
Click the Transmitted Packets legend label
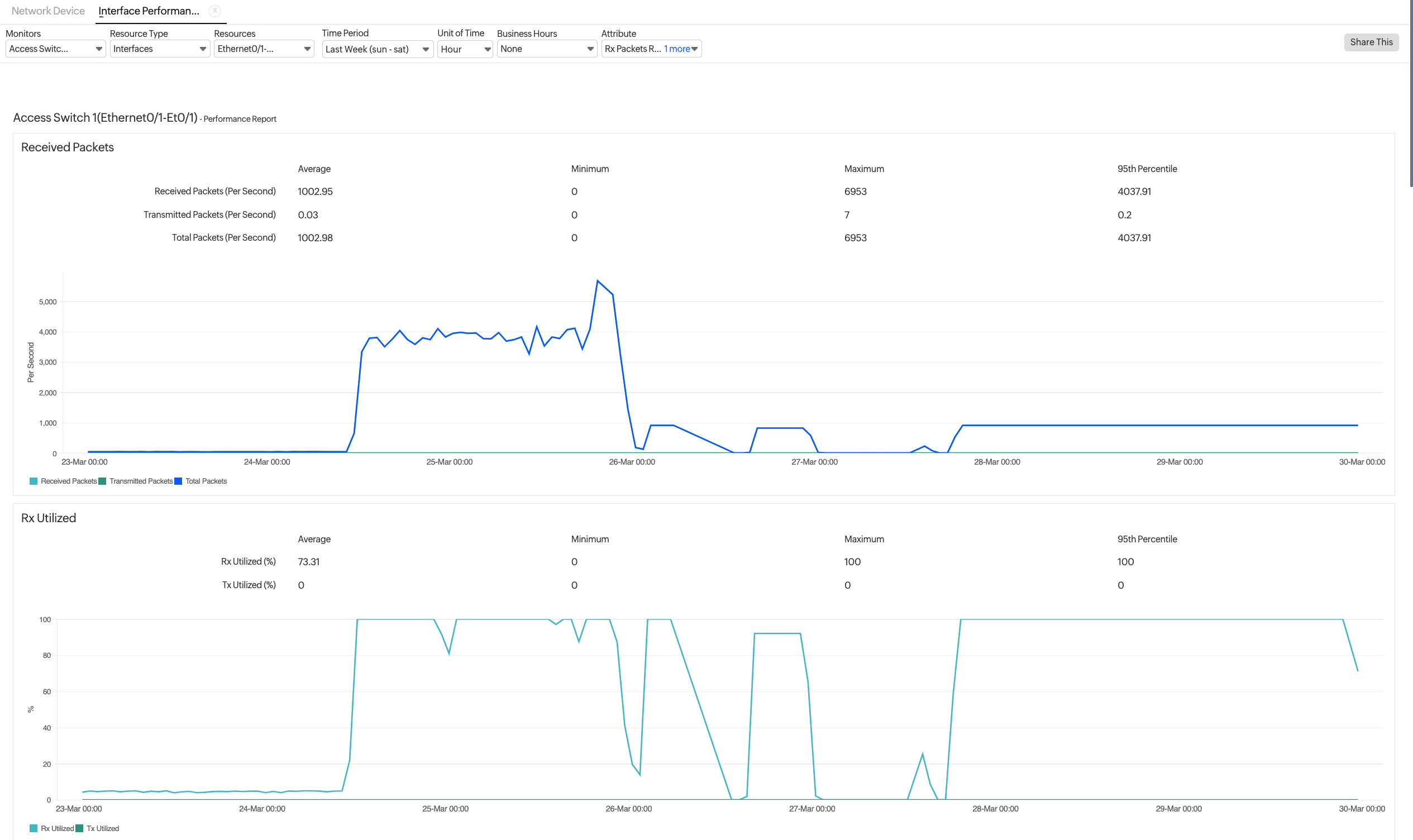click(141, 481)
